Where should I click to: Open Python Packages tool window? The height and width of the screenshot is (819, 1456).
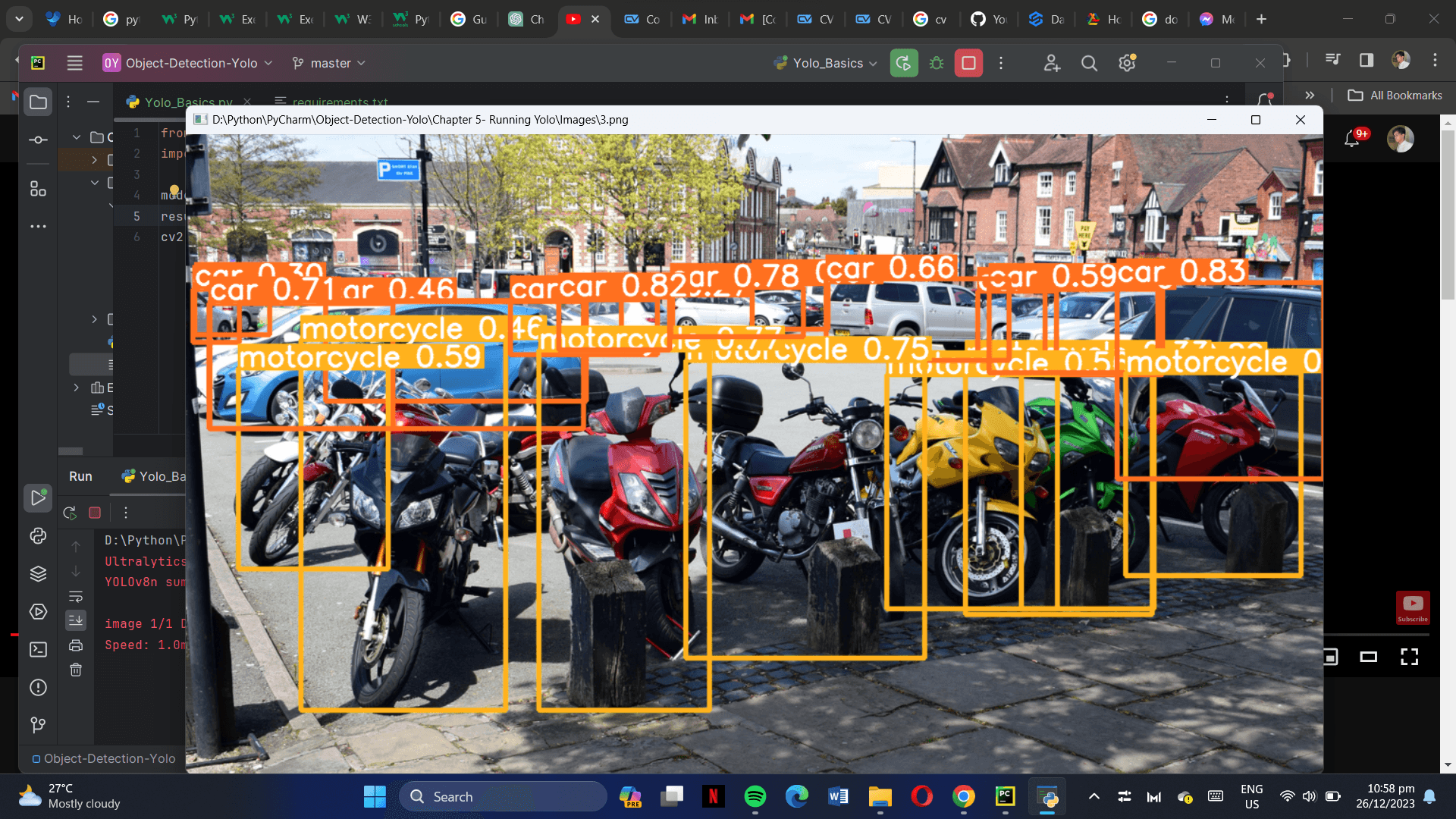click(38, 536)
